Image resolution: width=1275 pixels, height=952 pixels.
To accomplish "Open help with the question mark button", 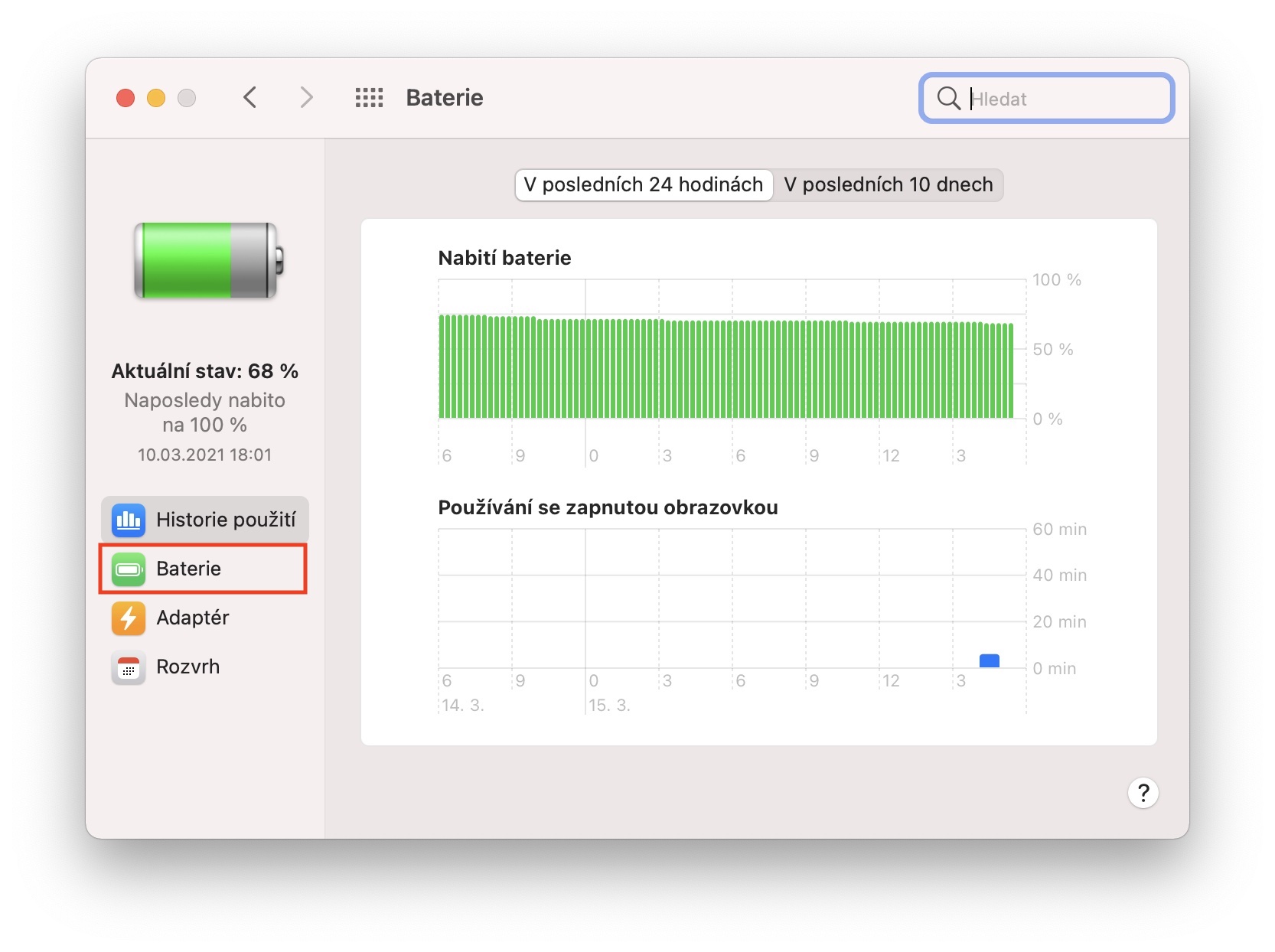I will click(x=1143, y=793).
